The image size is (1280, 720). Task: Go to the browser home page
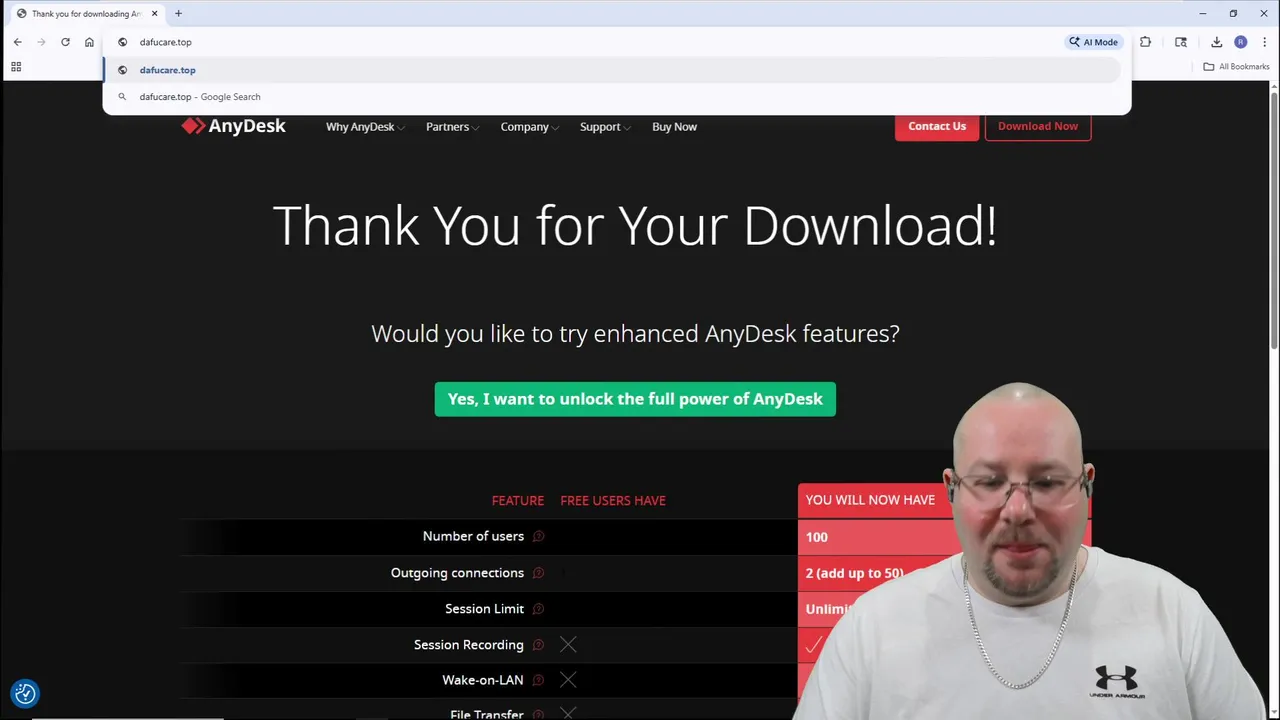pos(89,42)
